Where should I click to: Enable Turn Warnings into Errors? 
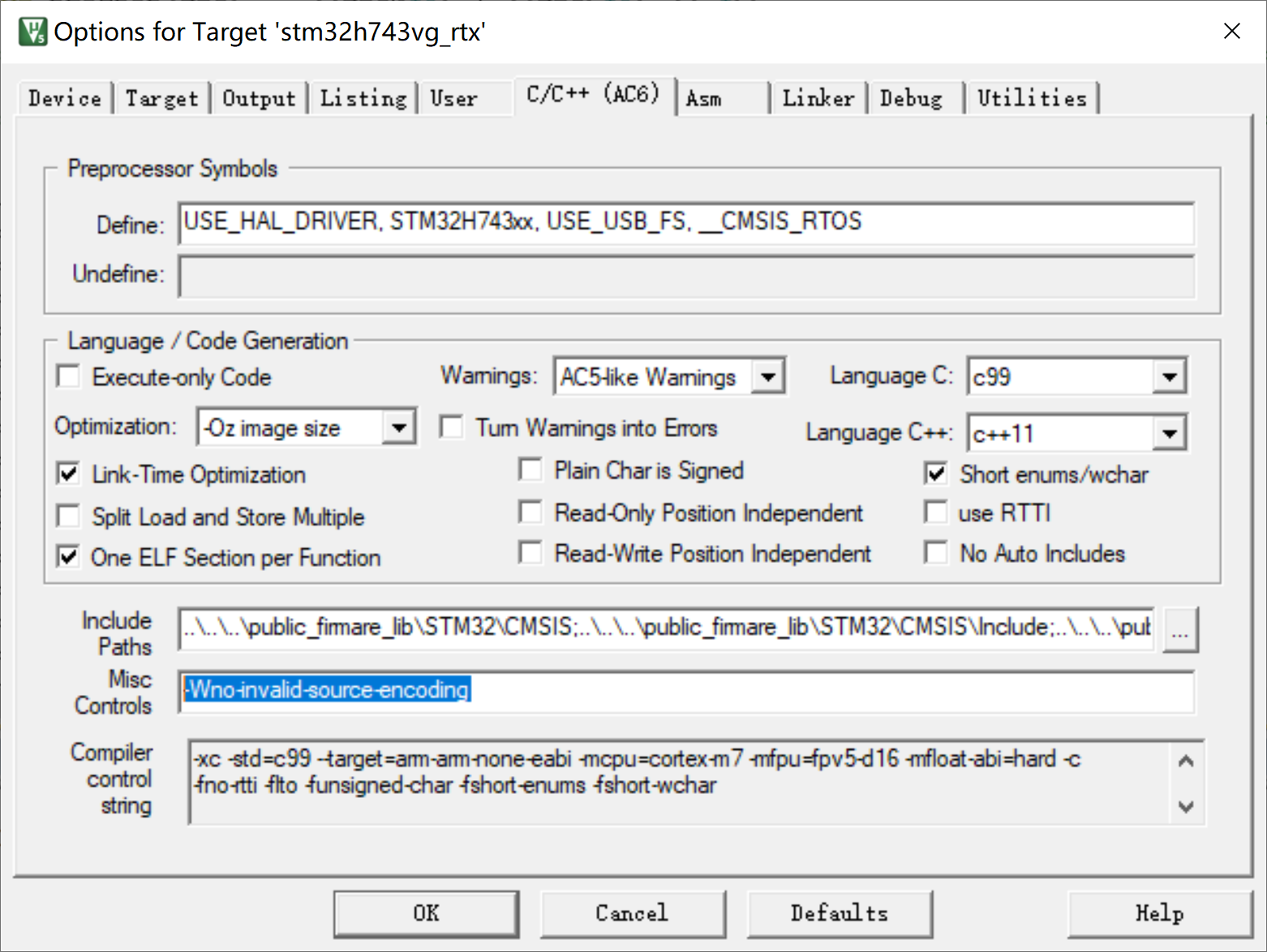click(451, 427)
